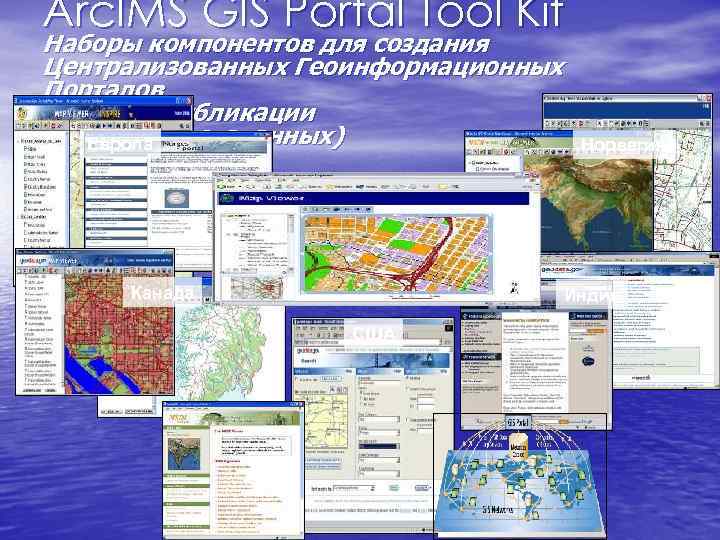
Task: Click the dark blue round logo in the portal sidebar
Action: point(588,361)
